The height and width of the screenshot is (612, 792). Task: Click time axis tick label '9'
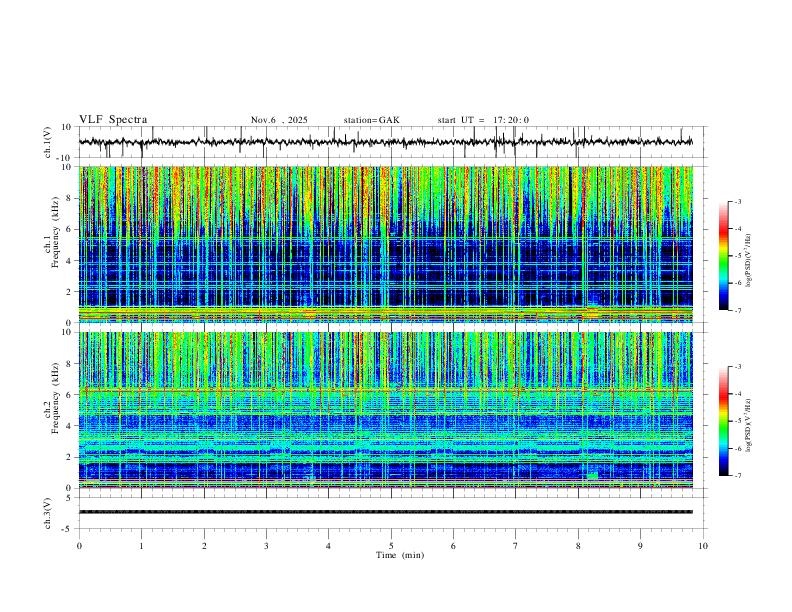point(640,546)
